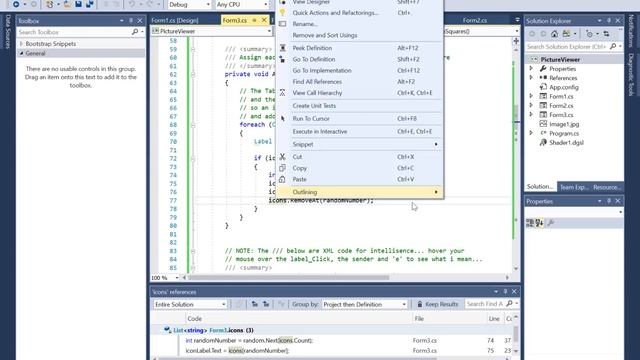The image size is (640, 360).
Task: Open Snippet submenu
Action: click(x=359, y=144)
